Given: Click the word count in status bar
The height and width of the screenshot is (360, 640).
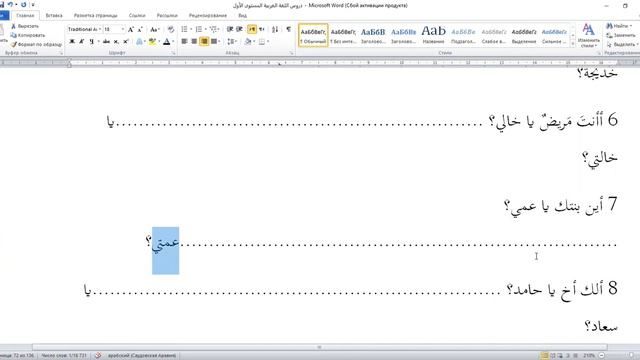Looking at the screenshot, I should point(64,356).
